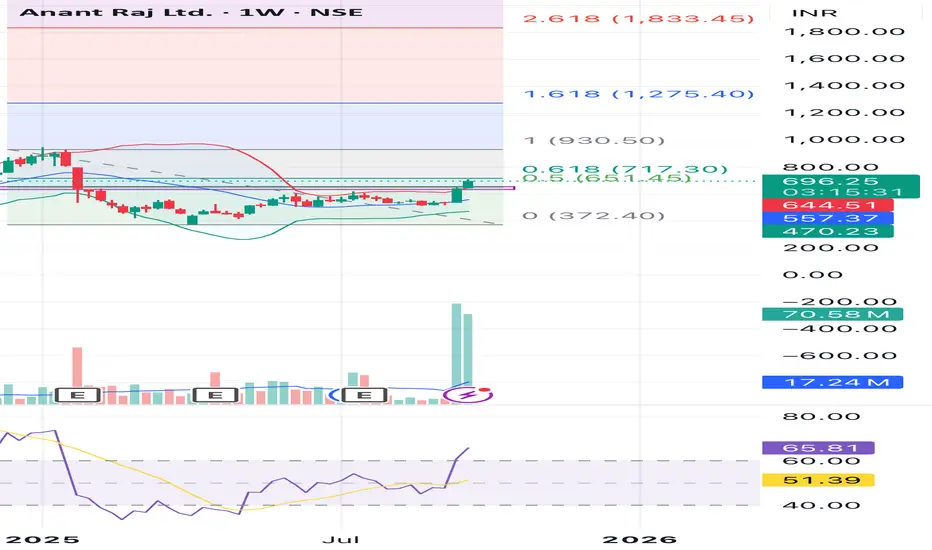Click the Anant Raj Ltd. chart title
Screen dimensions: 932x550
191,12
